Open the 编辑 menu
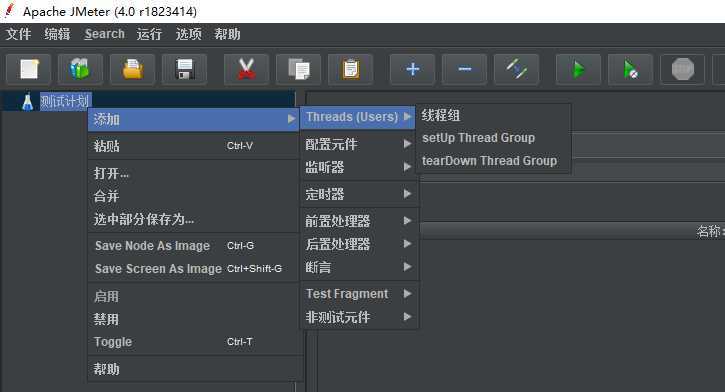Viewport: 725px width, 392px height. (x=57, y=34)
